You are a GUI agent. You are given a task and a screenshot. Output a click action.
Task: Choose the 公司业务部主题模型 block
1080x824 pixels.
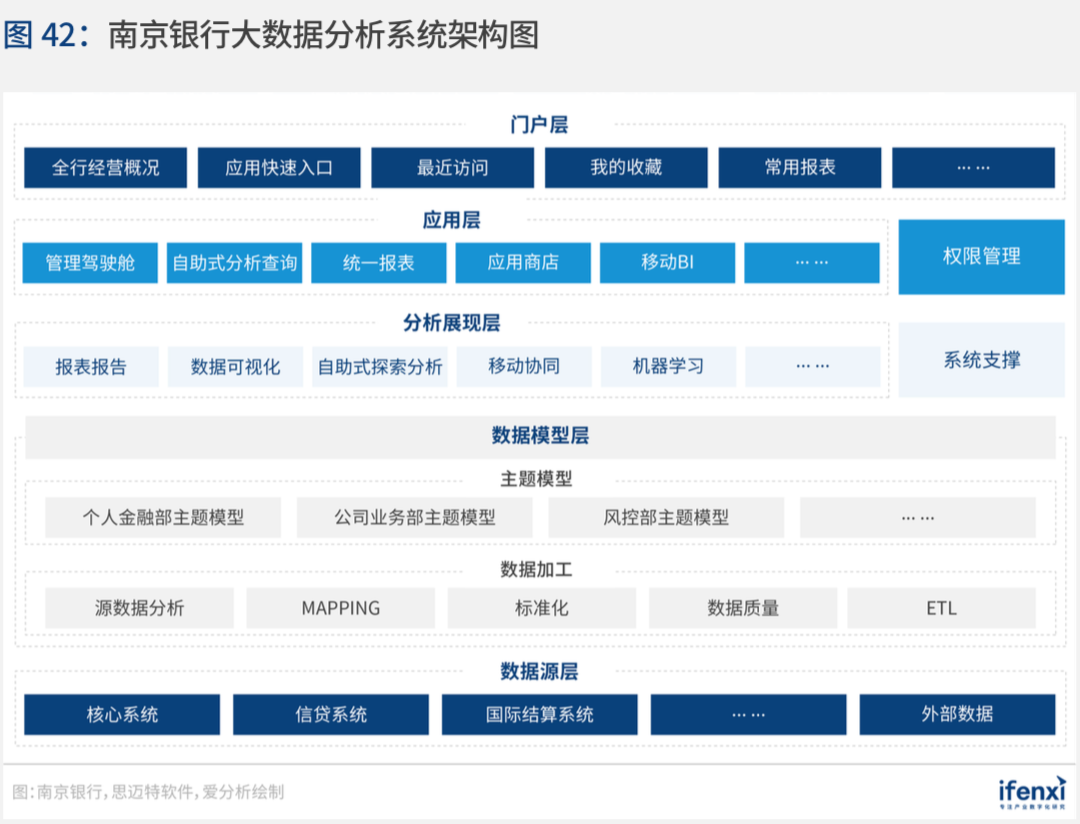[415, 517]
